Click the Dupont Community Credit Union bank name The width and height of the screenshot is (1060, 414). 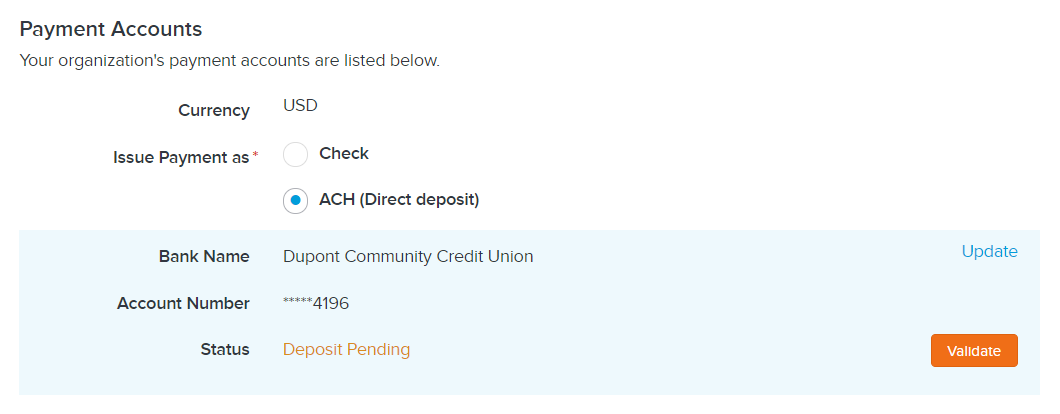[x=408, y=257]
